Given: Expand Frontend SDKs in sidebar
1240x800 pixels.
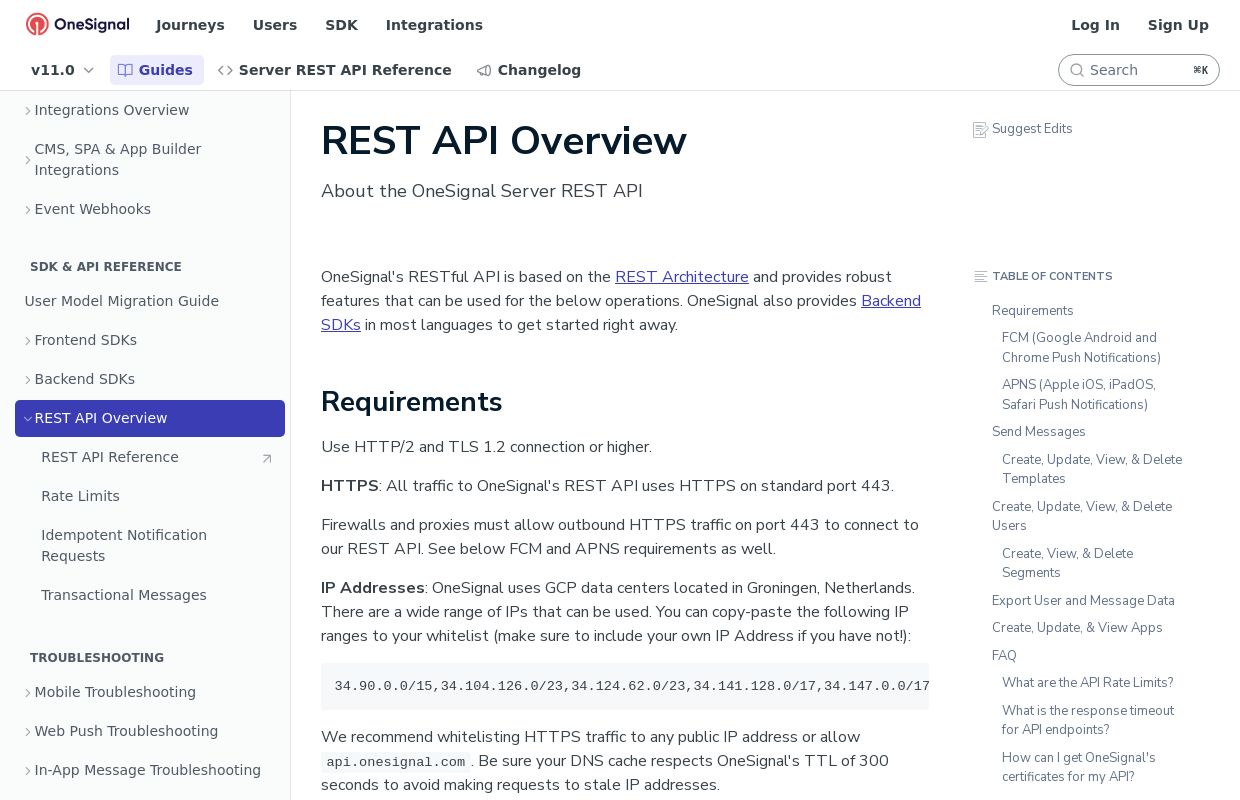Looking at the screenshot, I should pos(28,341).
